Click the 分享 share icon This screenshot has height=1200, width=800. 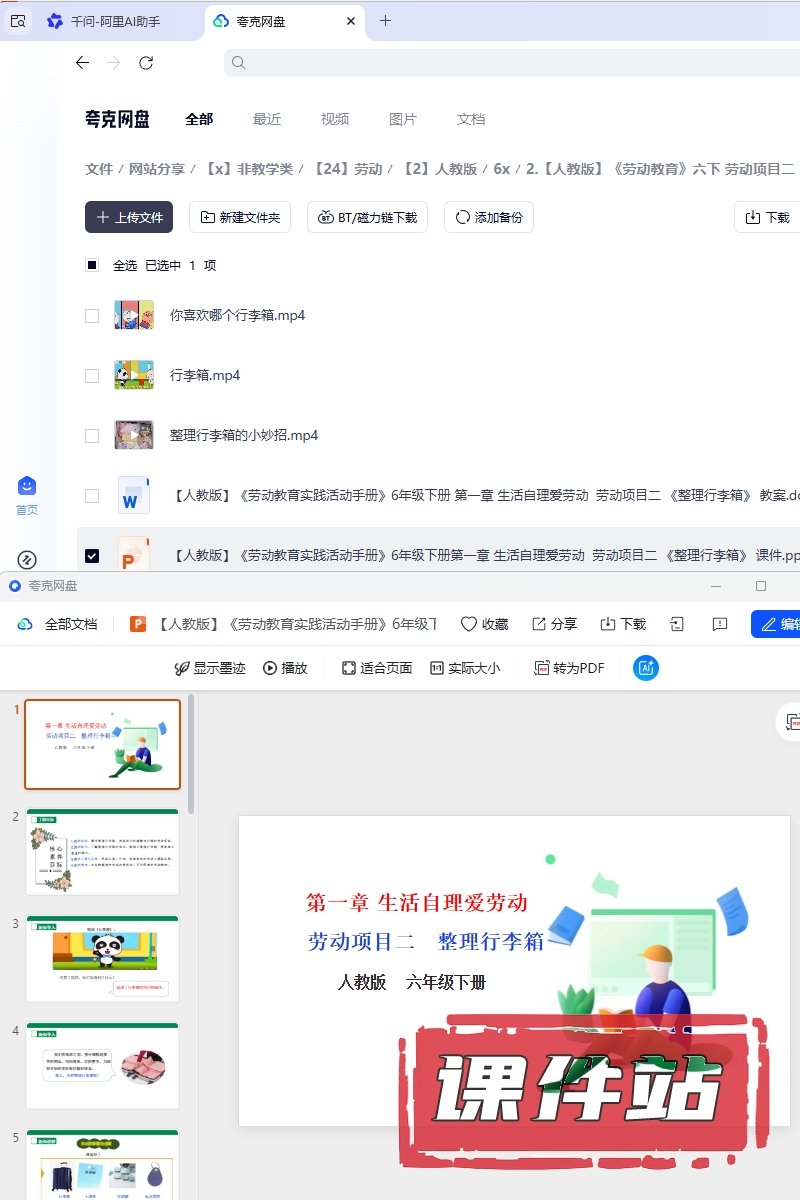pos(554,624)
